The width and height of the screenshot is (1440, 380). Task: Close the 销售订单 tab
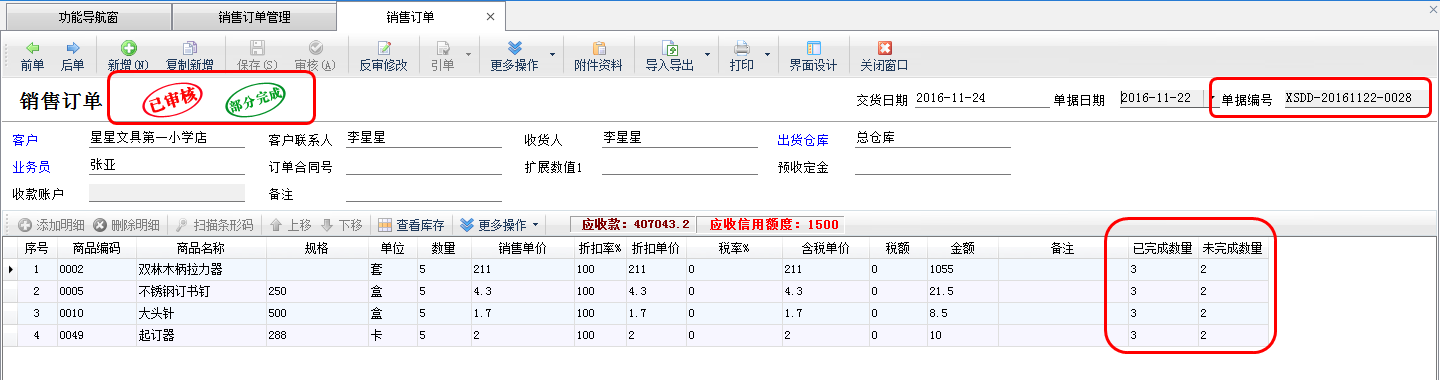pyautogui.click(x=490, y=17)
